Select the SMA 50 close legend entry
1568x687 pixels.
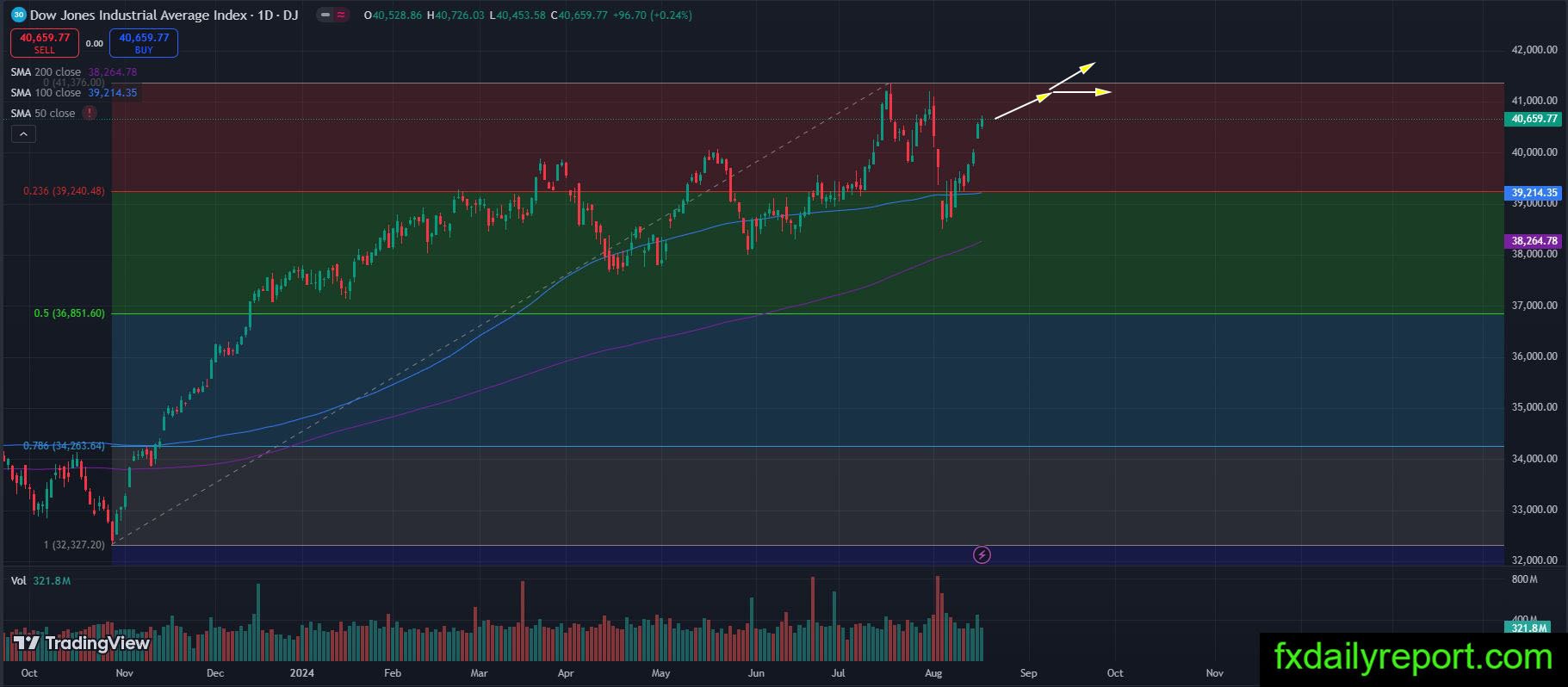[x=43, y=114]
